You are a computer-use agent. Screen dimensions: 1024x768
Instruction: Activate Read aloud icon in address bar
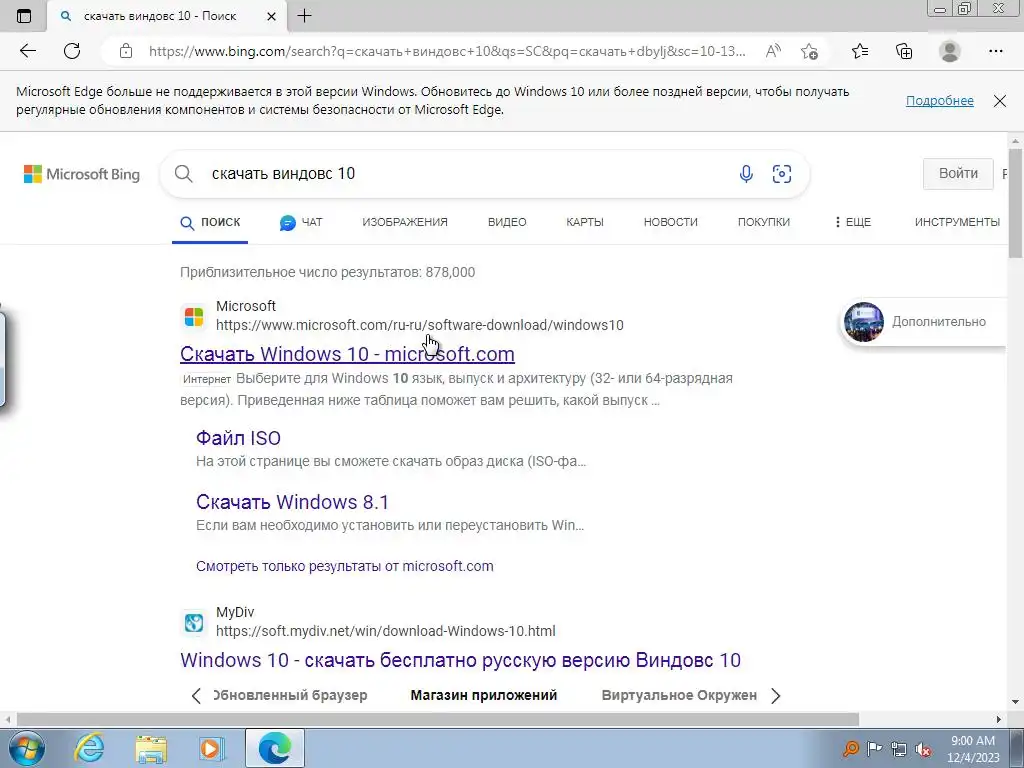tap(773, 51)
